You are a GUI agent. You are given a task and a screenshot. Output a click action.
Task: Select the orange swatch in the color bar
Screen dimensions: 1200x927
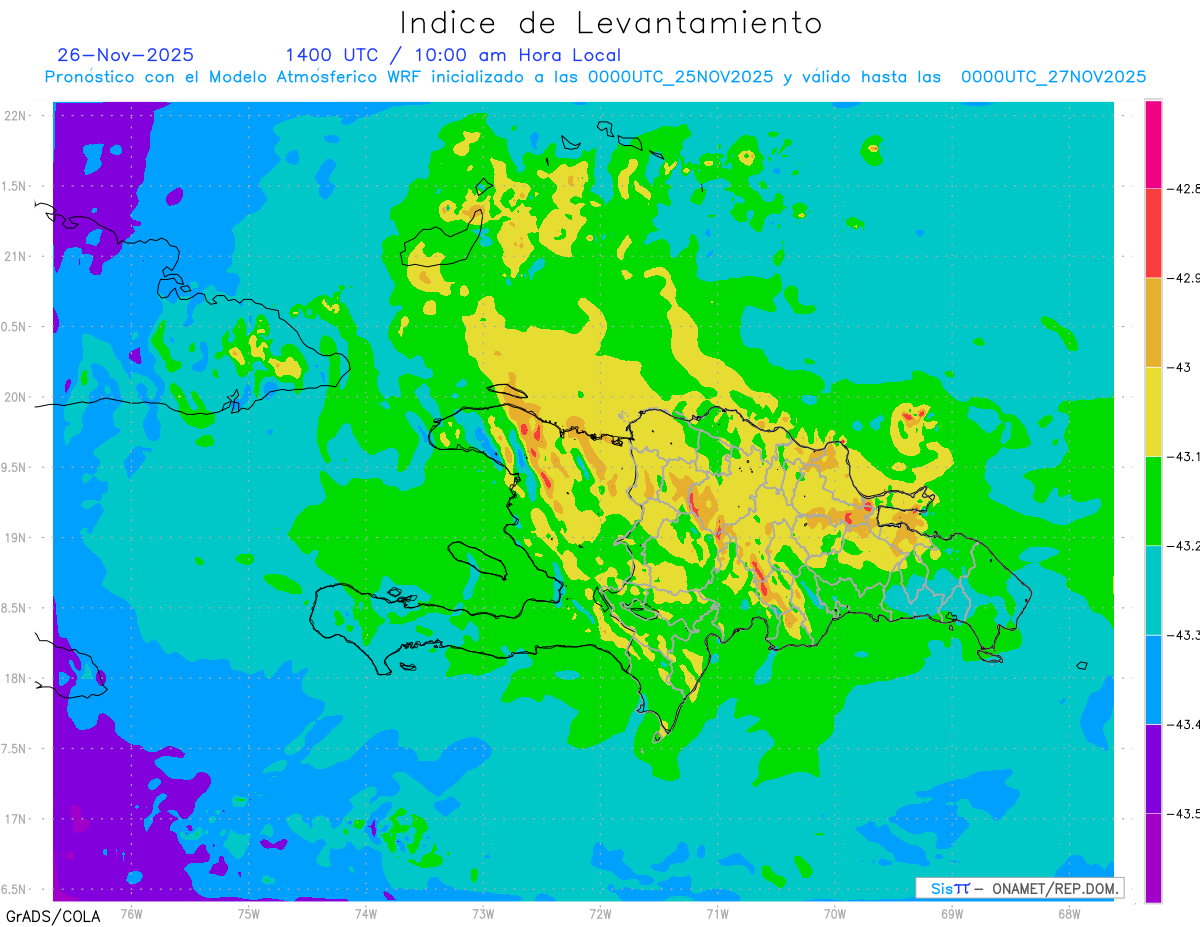pyautogui.click(x=1154, y=322)
